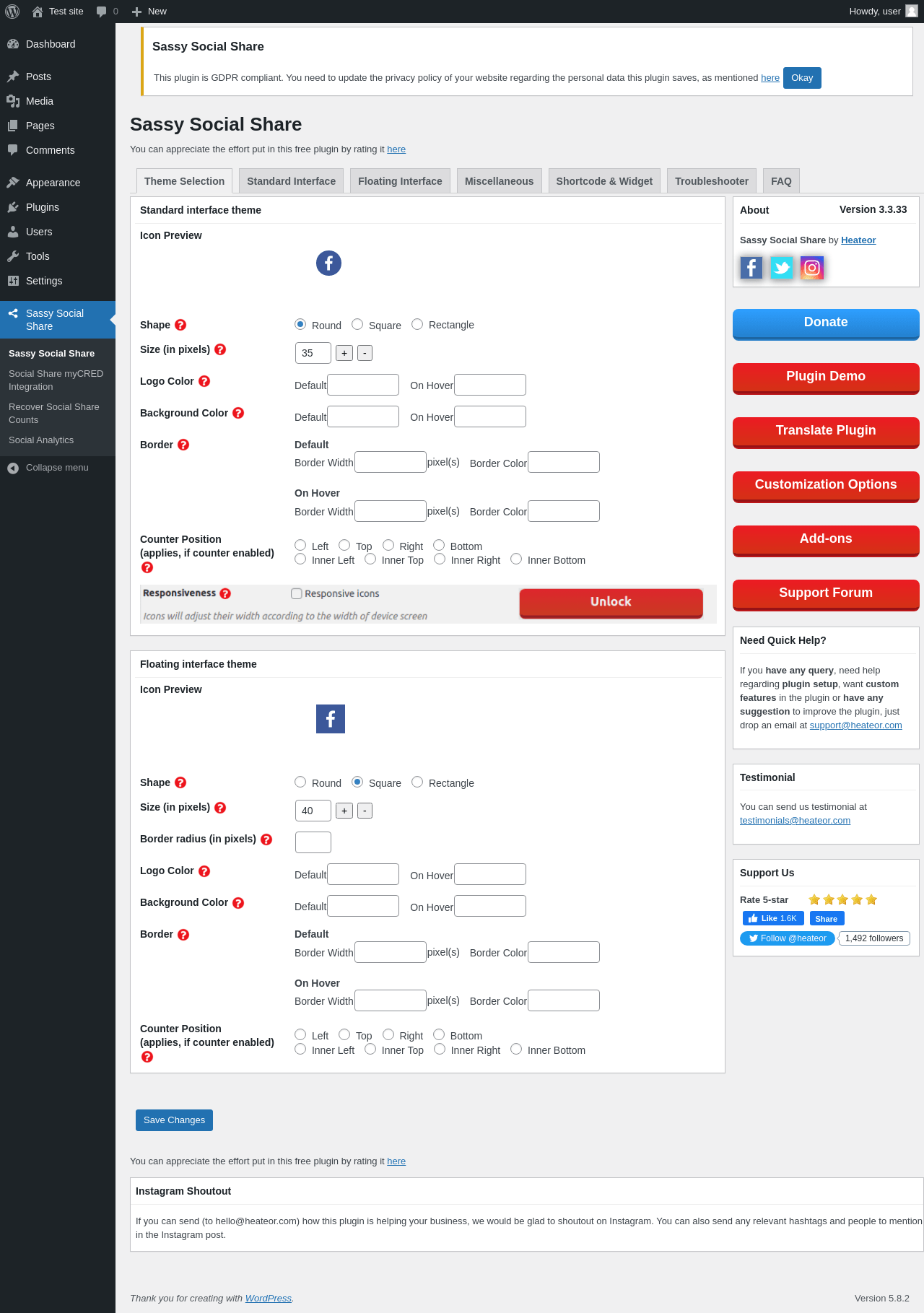Decrease floating icon size with minus button
This screenshot has height=1313, width=924.
click(365, 811)
